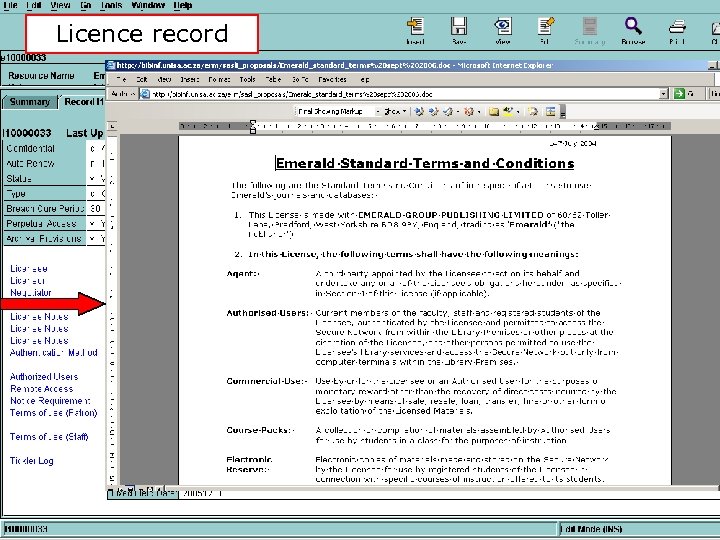Click the Reviewing Pane icon
Viewport: 720px width, 540px height.
[550, 111]
